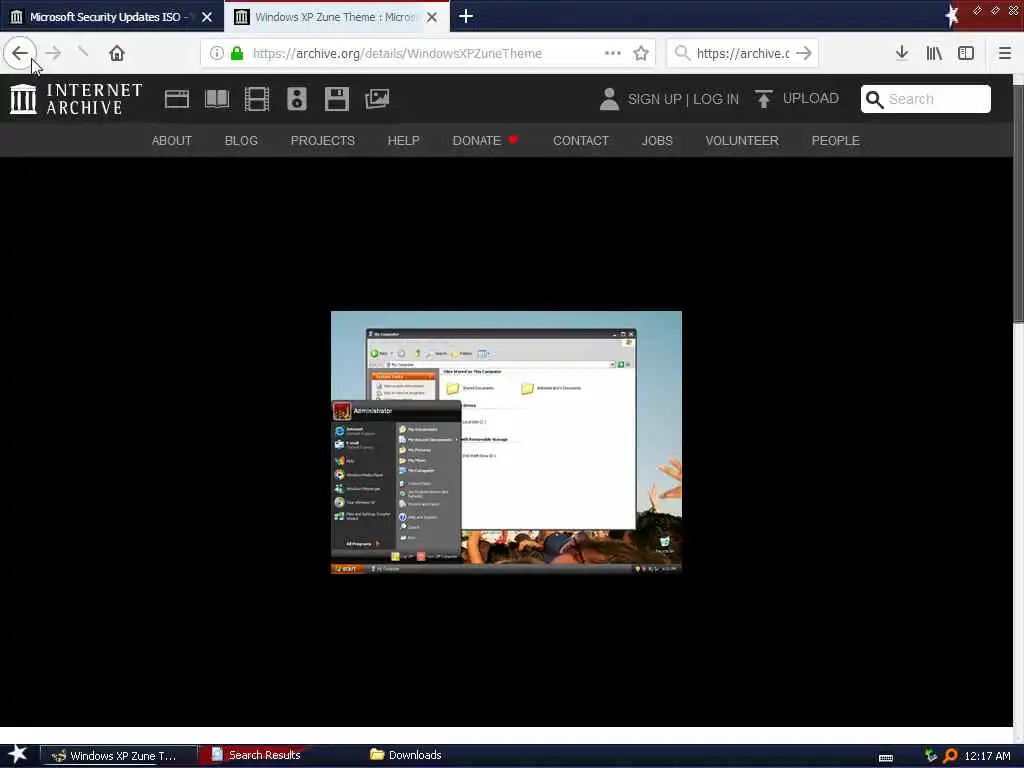Go to search arrow in browser search box
Viewport: 1024px width, 768px height.
click(x=804, y=53)
